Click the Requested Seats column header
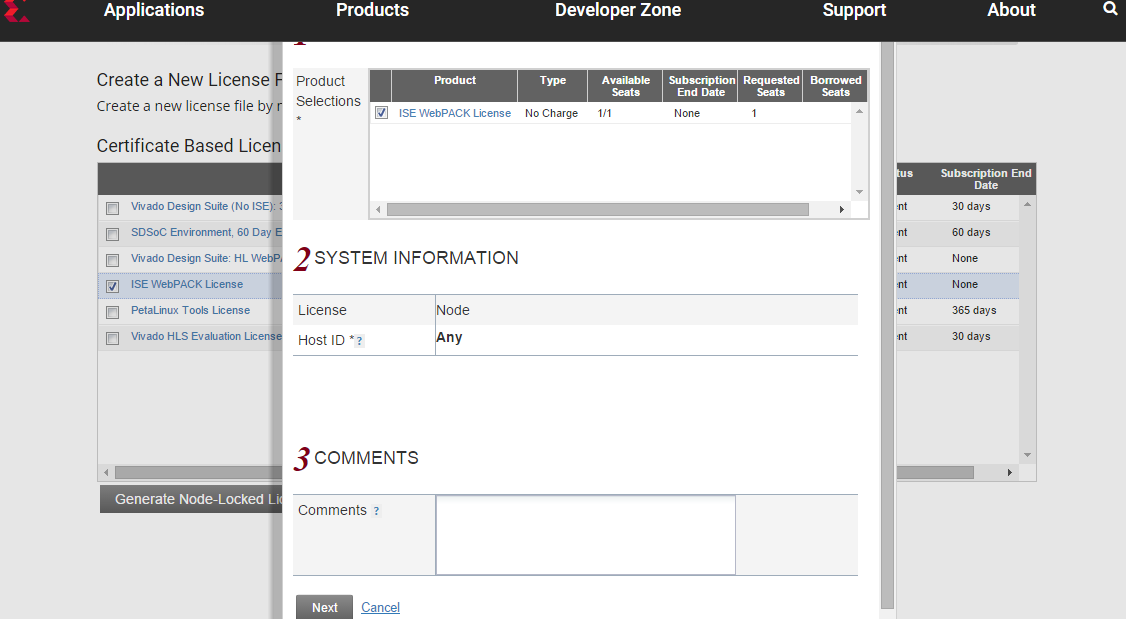The width and height of the screenshot is (1126, 619). pos(771,86)
